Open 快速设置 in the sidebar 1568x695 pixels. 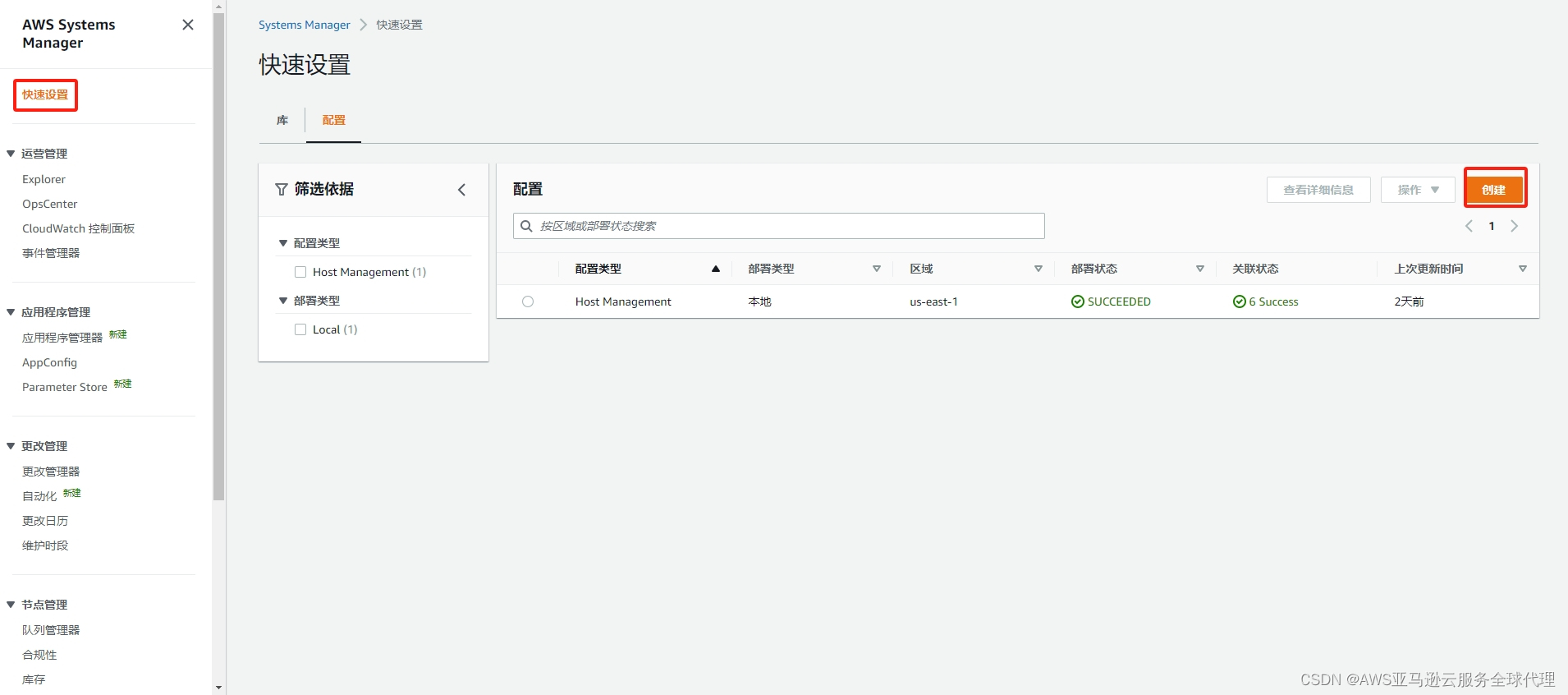pos(45,95)
